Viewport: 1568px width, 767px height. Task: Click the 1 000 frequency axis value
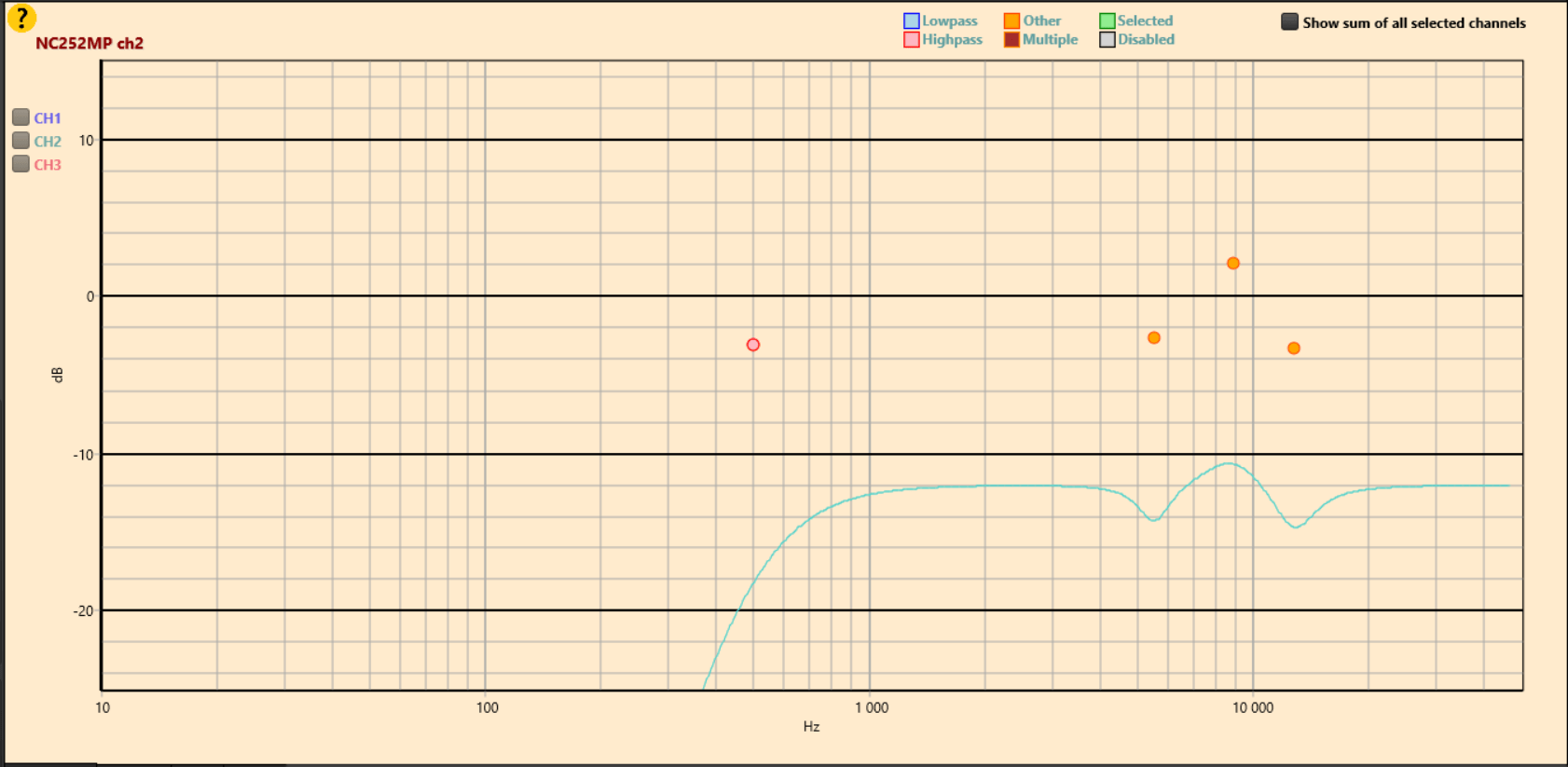click(872, 707)
